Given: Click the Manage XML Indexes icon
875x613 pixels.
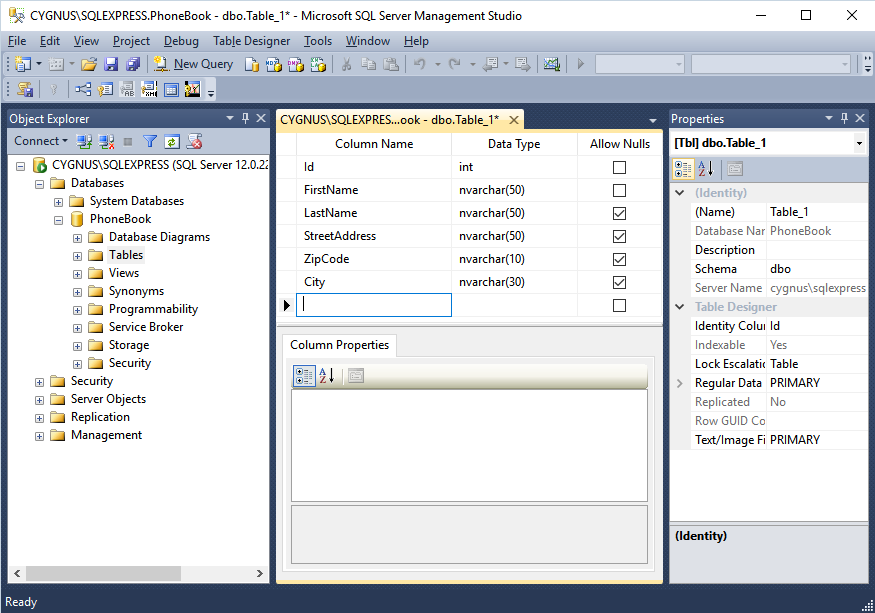Looking at the screenshot, I should pyautogui.click(x=149, y=89).
